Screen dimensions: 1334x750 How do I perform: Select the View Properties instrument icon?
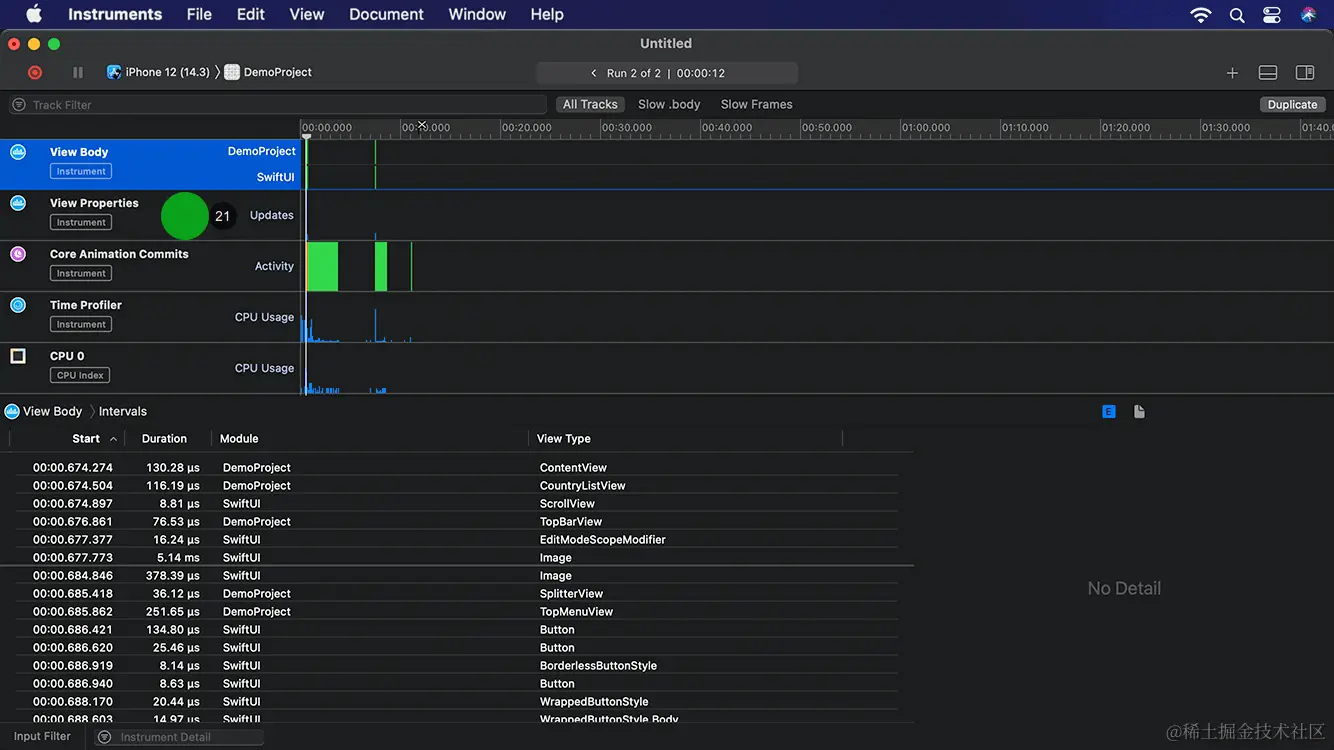18,203
